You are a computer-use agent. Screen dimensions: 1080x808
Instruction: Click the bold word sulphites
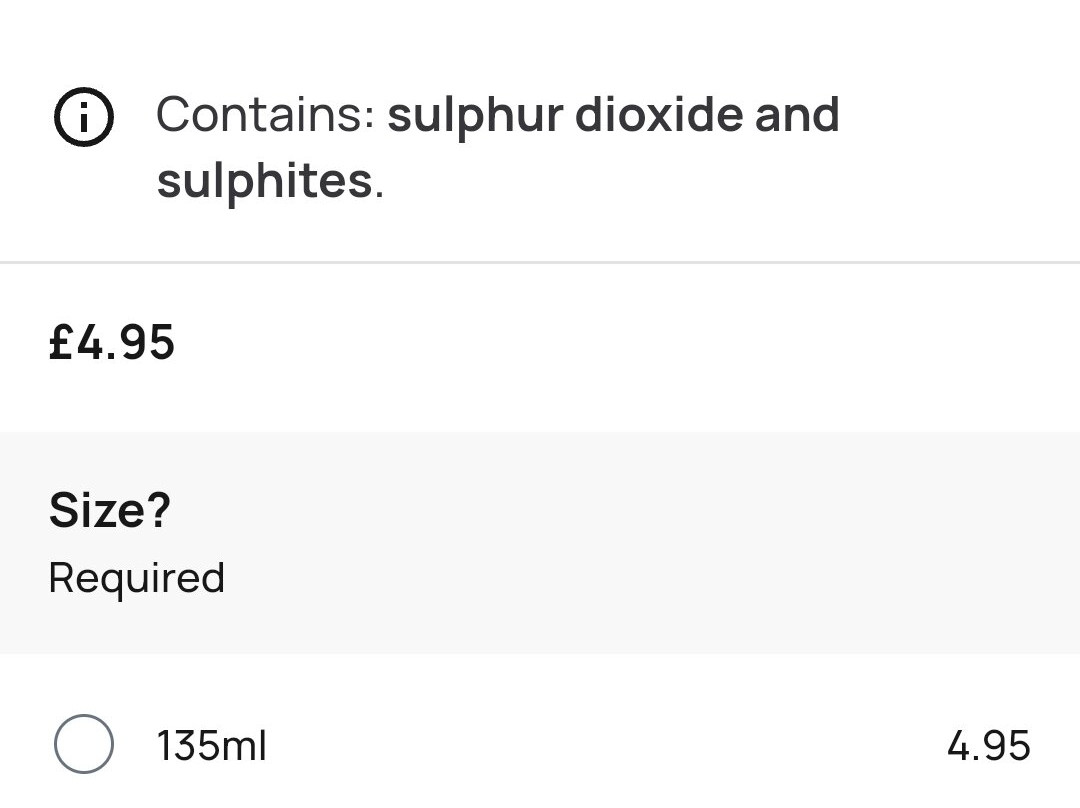pos(265,182)
